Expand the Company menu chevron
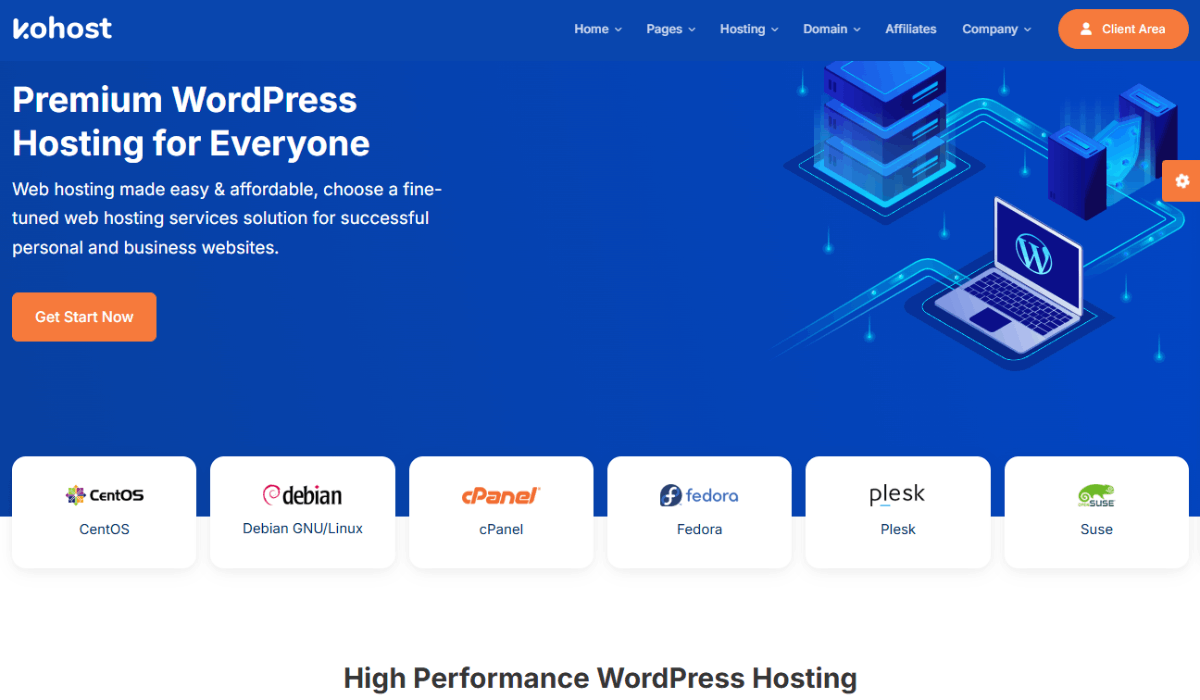 tap(1027, 30)
